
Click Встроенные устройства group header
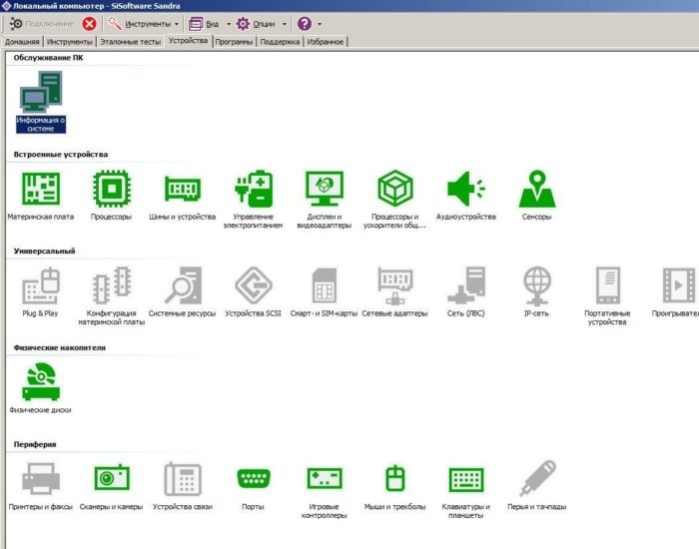coord(61,154)
